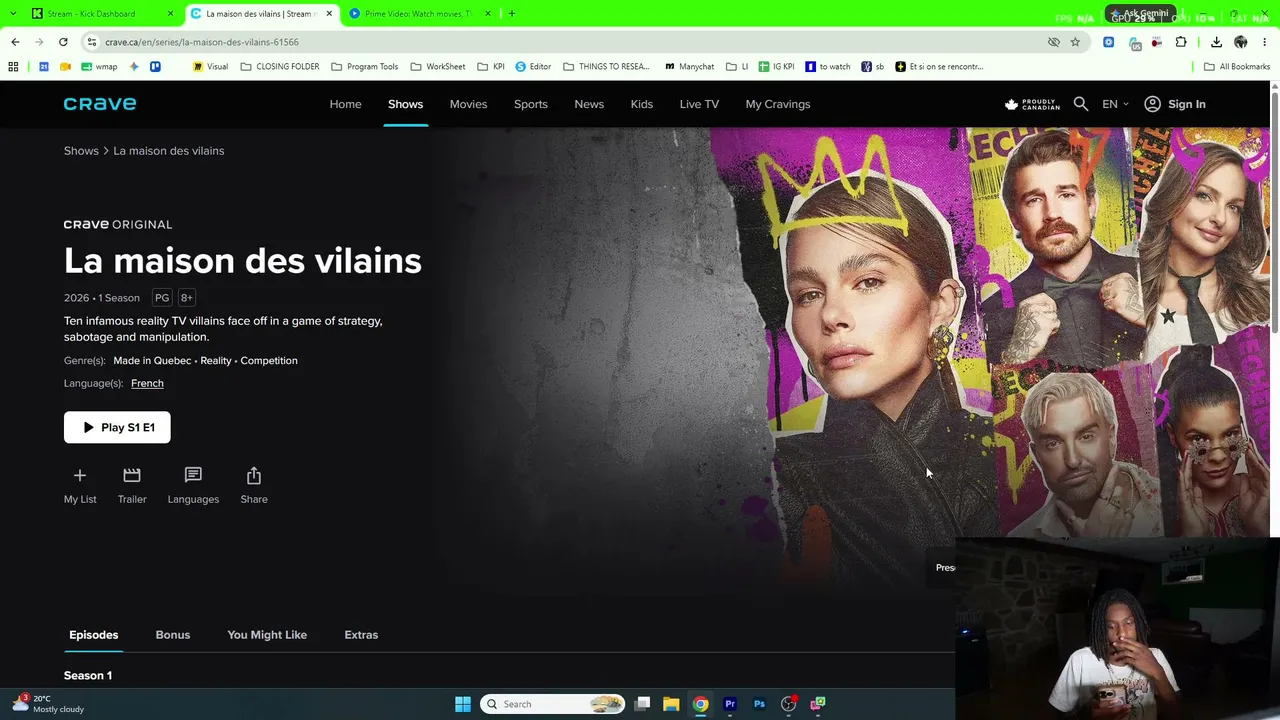The image size is (1280, 720).
Task: Go to the Home menu item
Action: click(346, 104)
